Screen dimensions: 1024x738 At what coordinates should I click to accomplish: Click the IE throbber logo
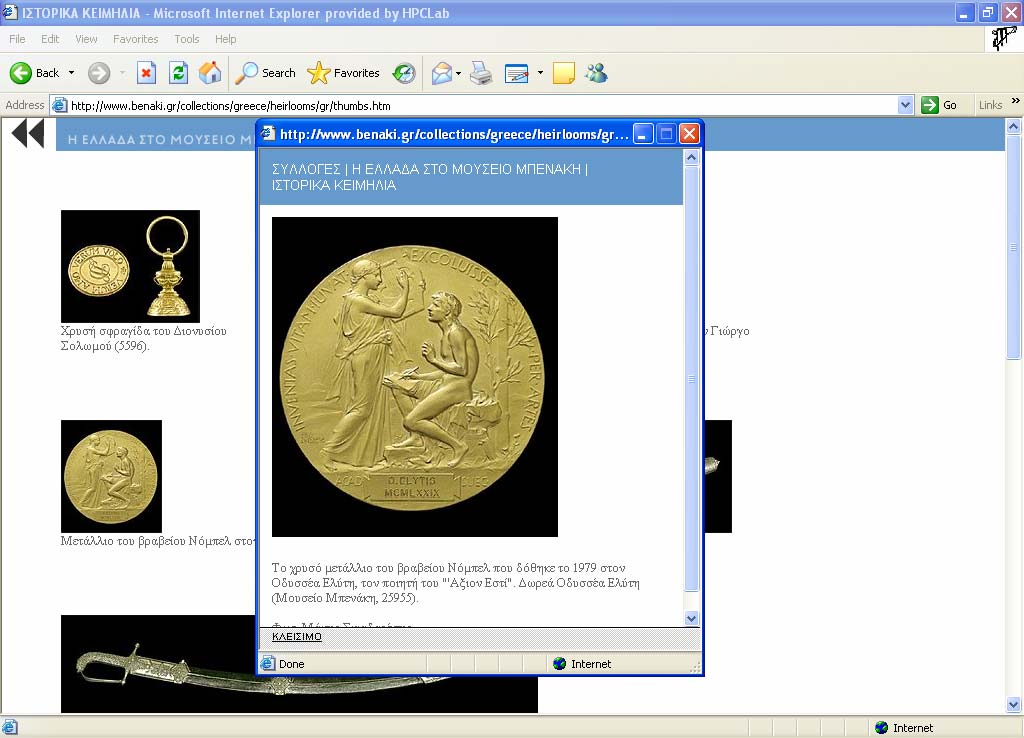tap(1004, 39)
